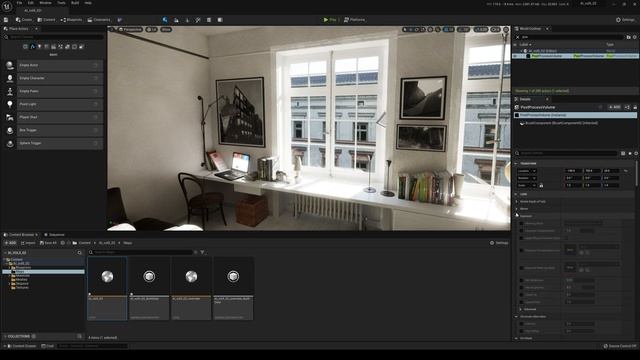Go back in content browser history
This screenshot has height=360, width=640.
tap(62, 243)
